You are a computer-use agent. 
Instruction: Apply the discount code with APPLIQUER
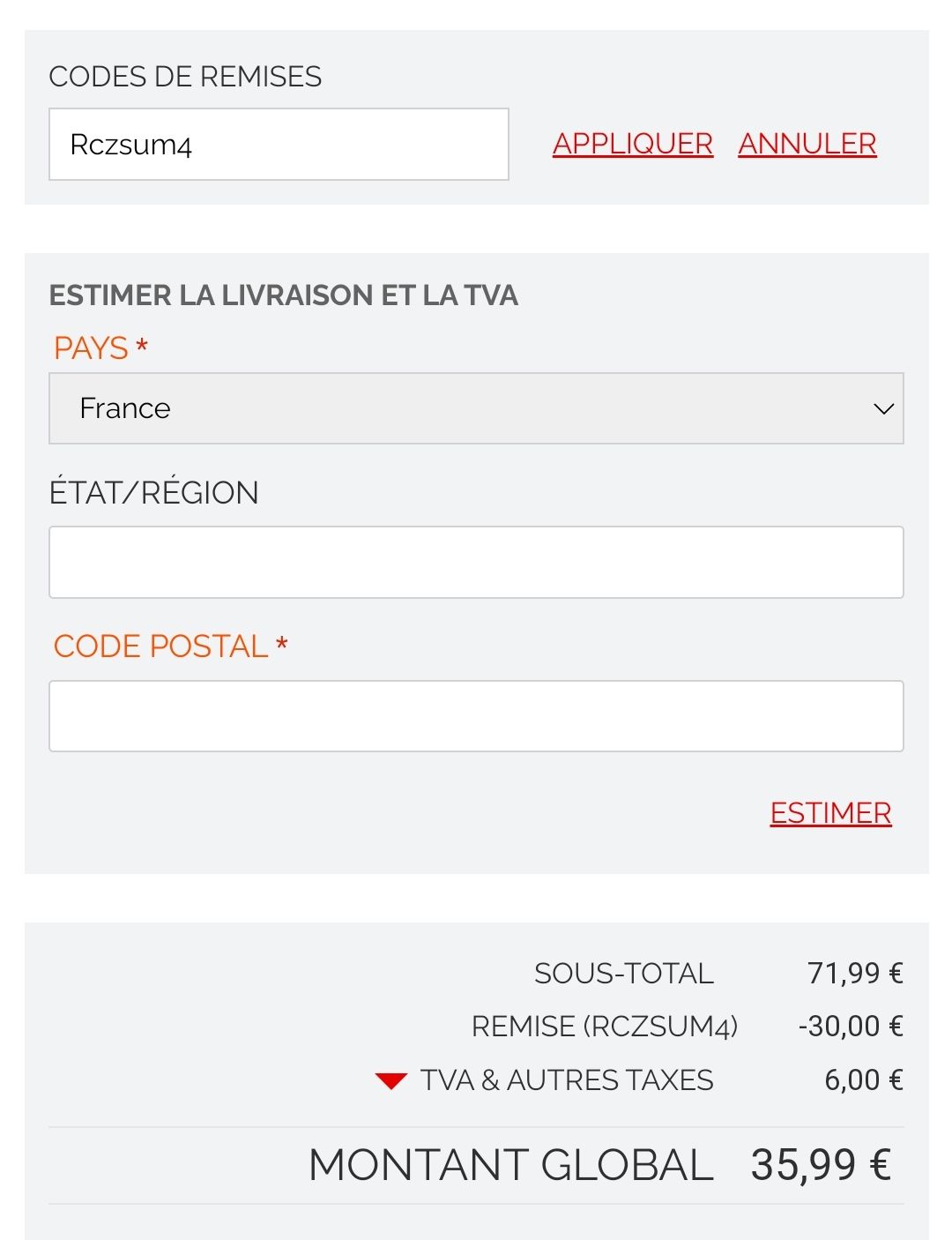tap(632, 144)
